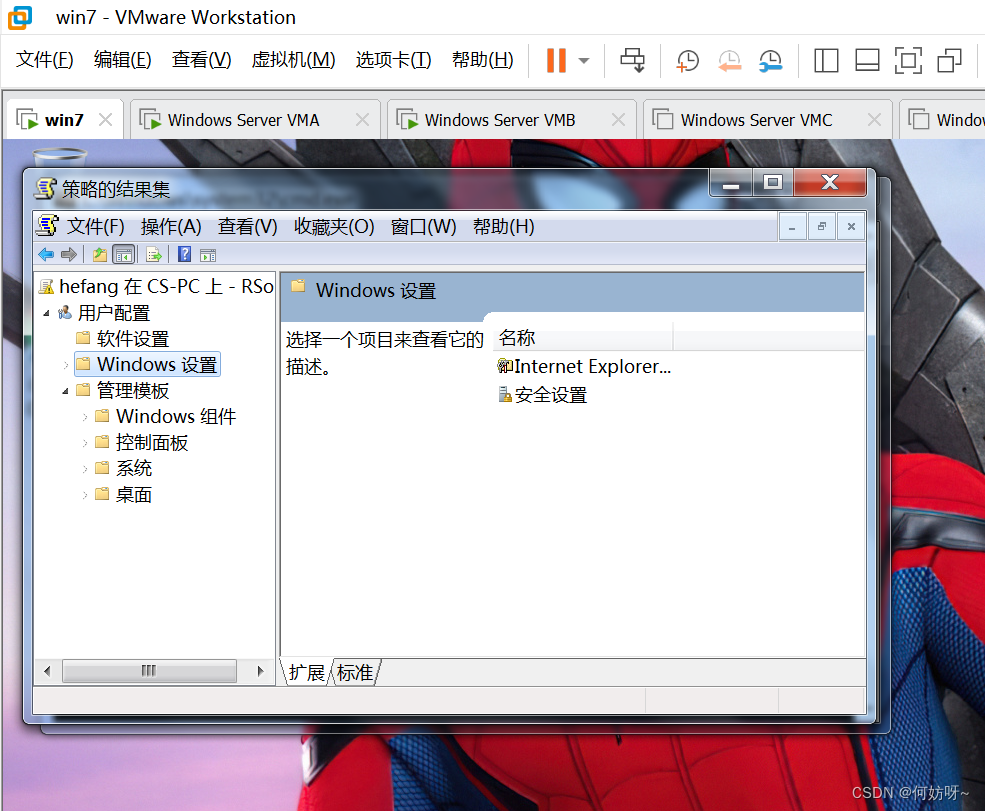Switch to the 扩展 view tab
The width and height of the screenshot is (985, 811).
click(306, 672)
